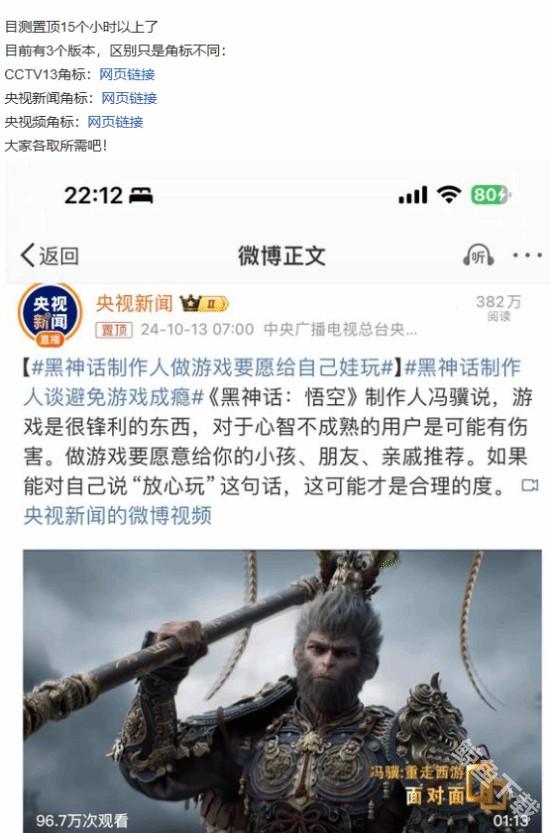This screenshot has height=833, width=550.
Task: Play the Wukong video thumbnail
Action: [x=282, y=691]
